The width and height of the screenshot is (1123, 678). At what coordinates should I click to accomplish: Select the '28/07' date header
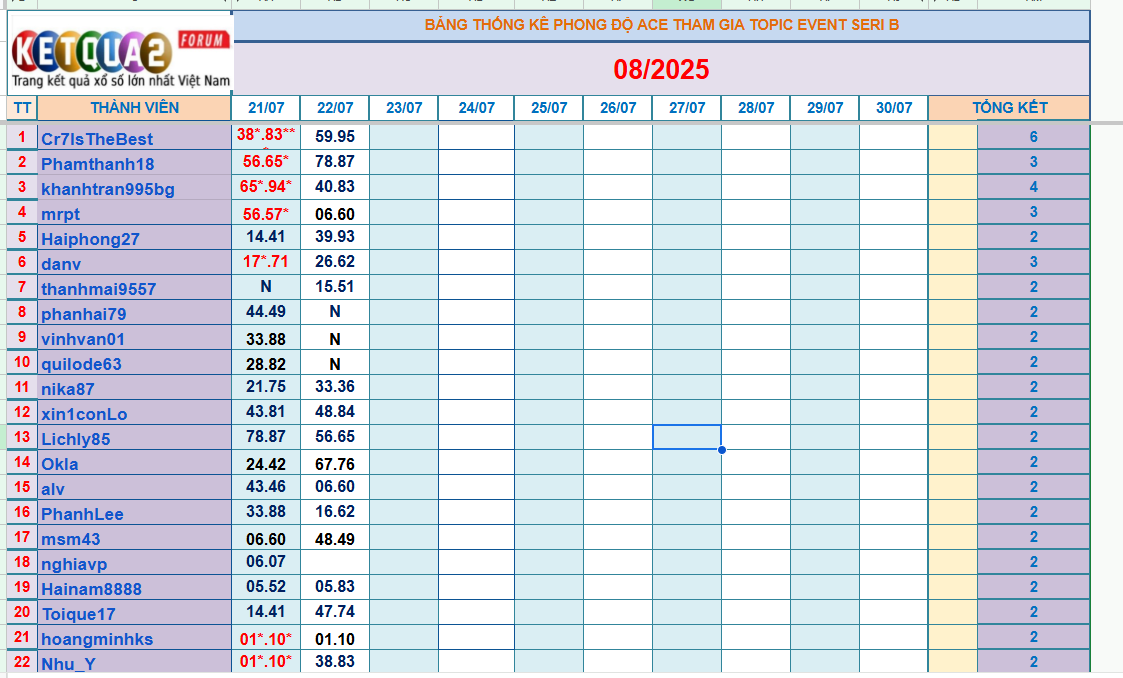tap(756, 108)
